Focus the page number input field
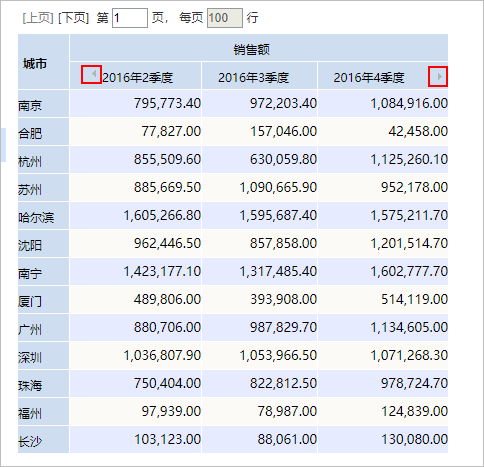 pos(130,18)
